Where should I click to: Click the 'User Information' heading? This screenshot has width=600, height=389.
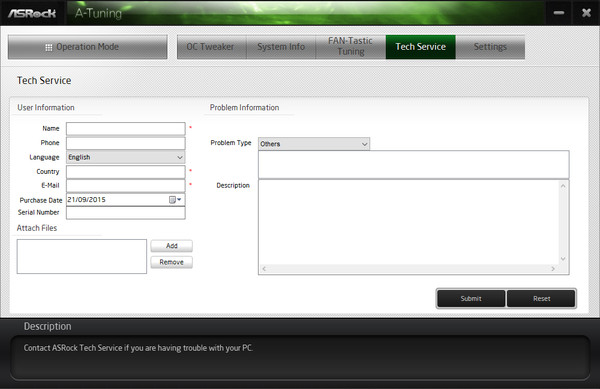pos(46,108)
